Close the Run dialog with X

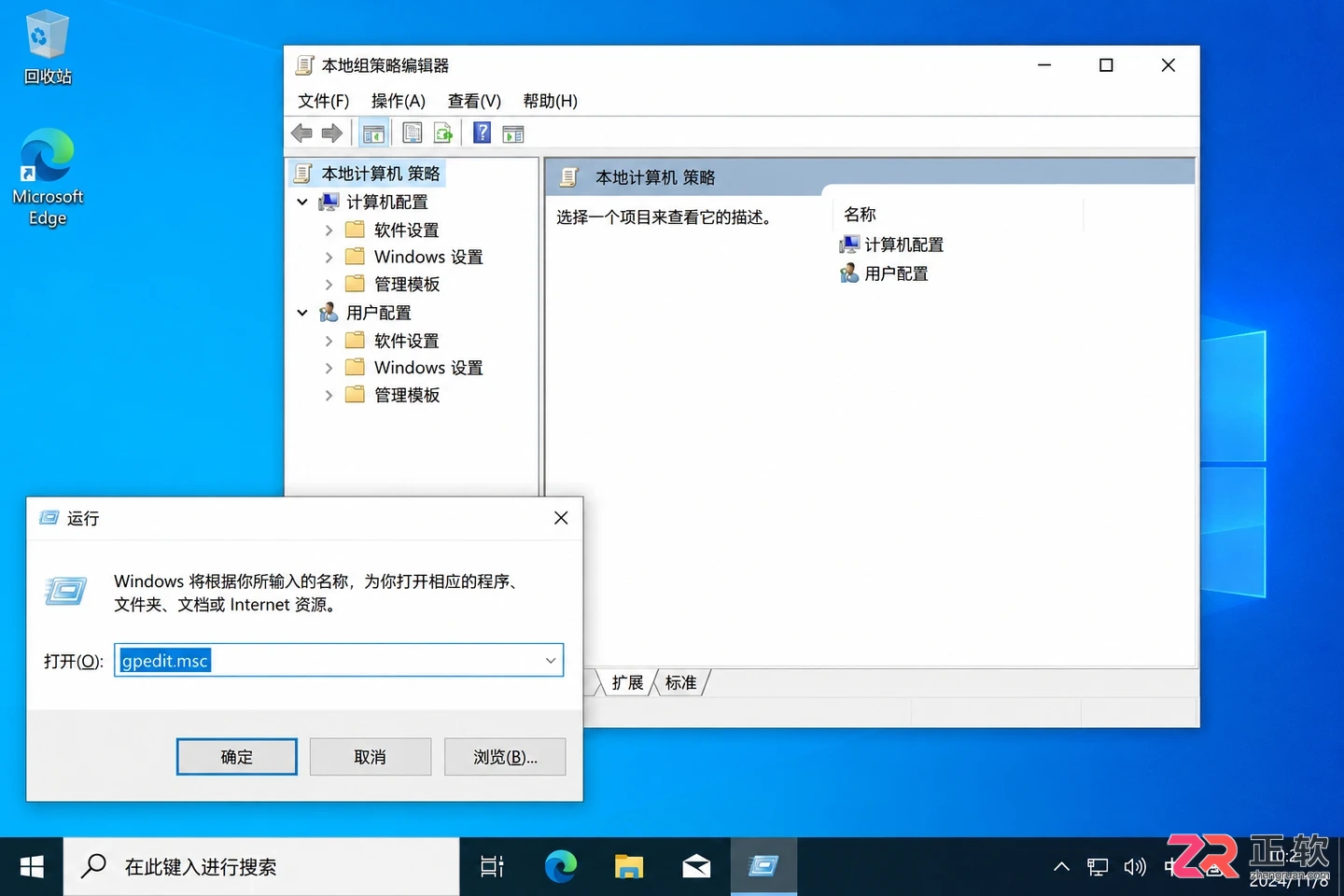tap(561, 518)
